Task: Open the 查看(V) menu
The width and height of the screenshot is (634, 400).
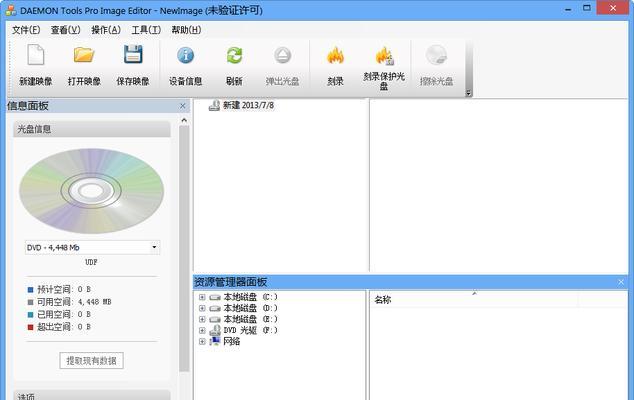Action: click(x=66, y=30)
